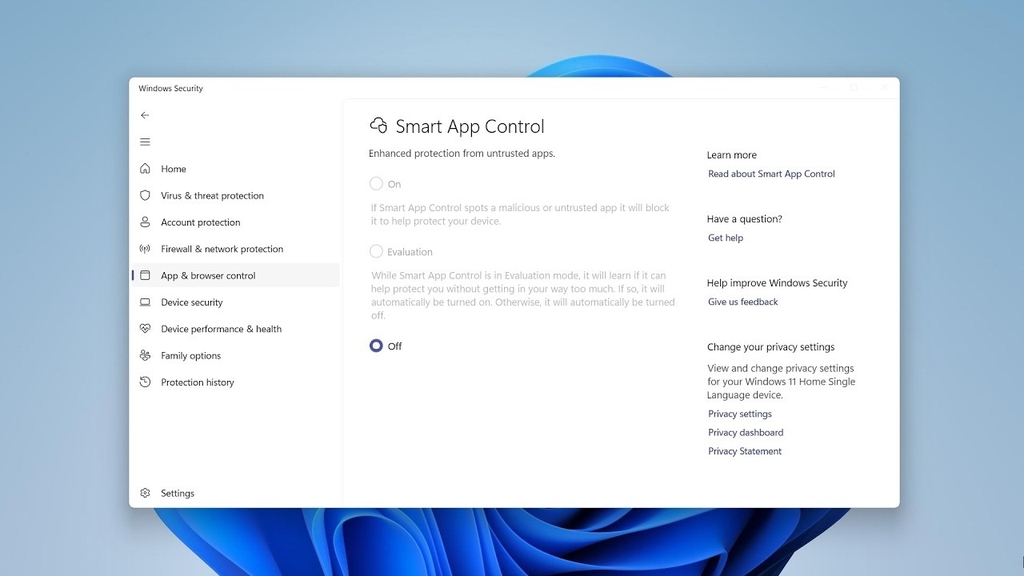Click the 'Have a question?' heading
1024x576 pixels.
click(744, 219)
